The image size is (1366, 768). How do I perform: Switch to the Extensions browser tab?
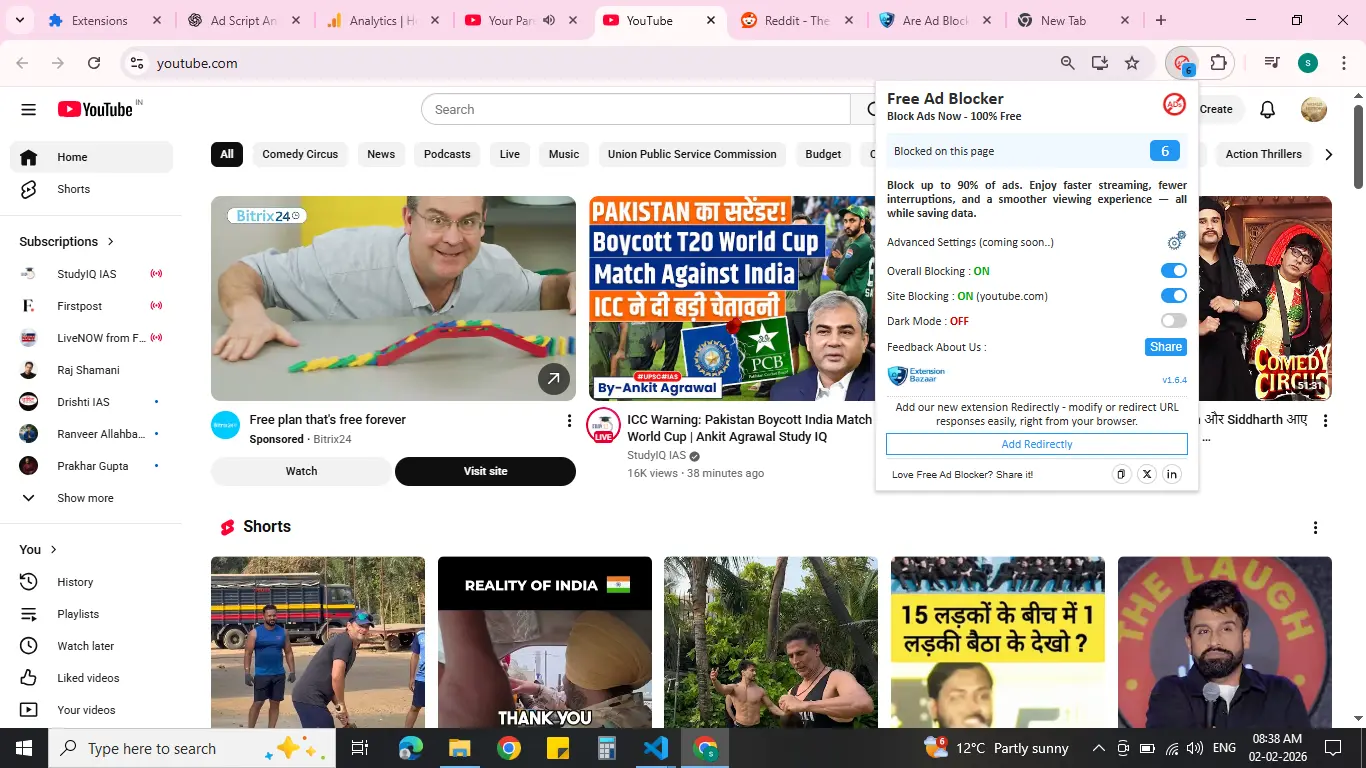[x=105, y=20]
